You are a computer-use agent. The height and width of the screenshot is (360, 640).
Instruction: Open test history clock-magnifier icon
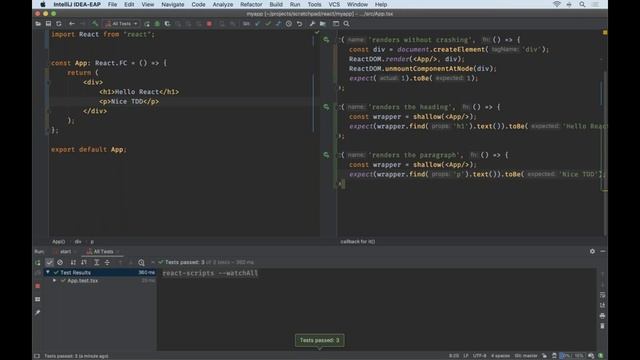(141, 262)
